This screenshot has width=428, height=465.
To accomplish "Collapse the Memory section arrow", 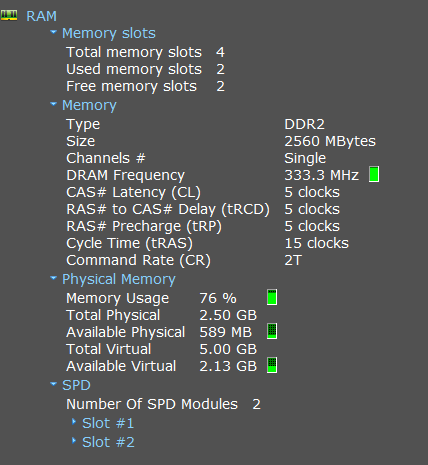I will [53, 104].
